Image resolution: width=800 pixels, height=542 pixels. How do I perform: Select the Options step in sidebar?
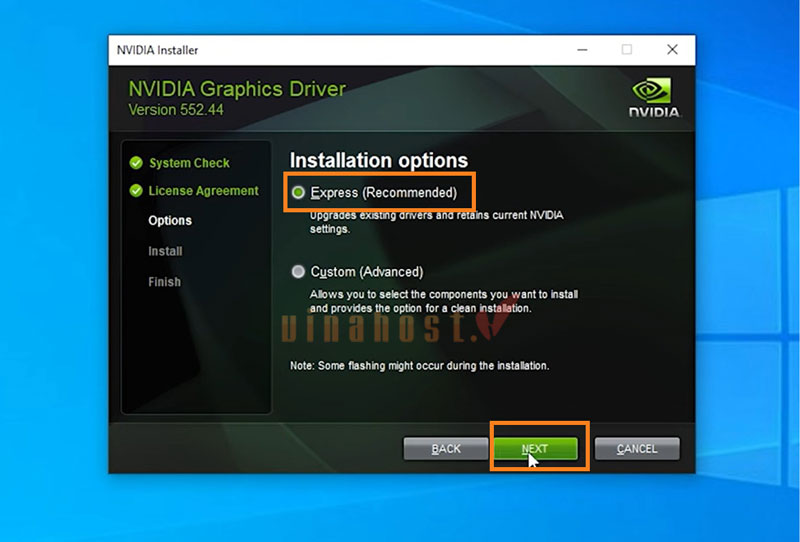pos(170,220)
